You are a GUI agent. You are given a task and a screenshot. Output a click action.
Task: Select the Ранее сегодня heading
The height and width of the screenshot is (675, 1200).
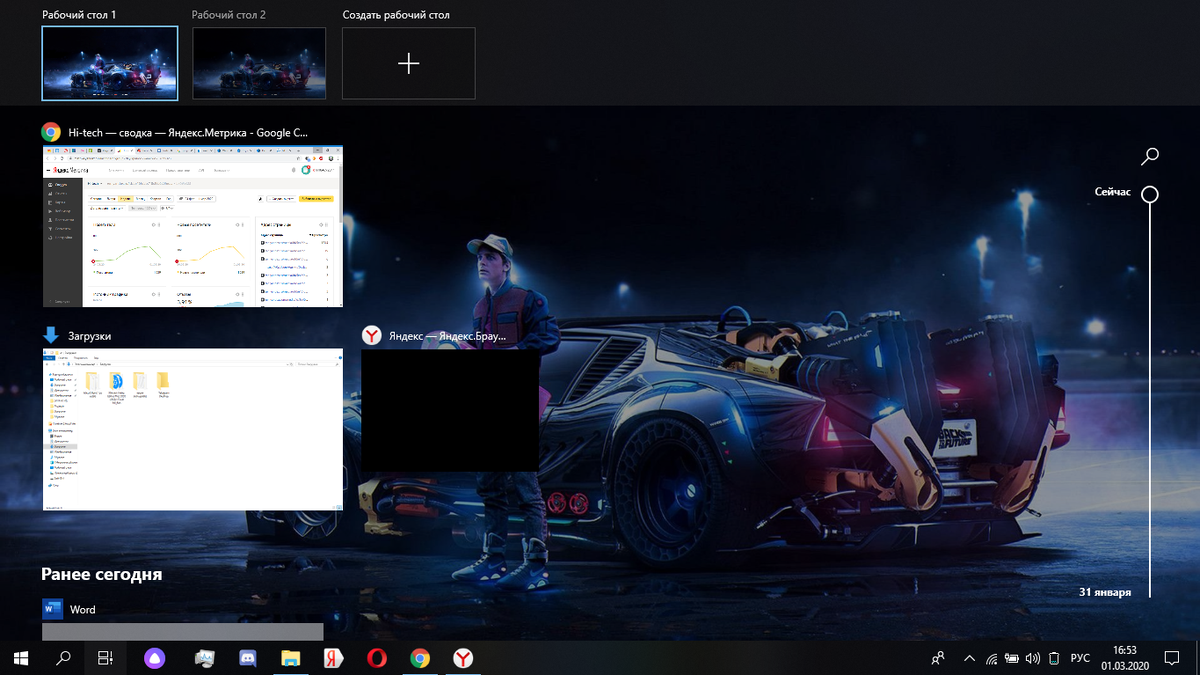101,574
